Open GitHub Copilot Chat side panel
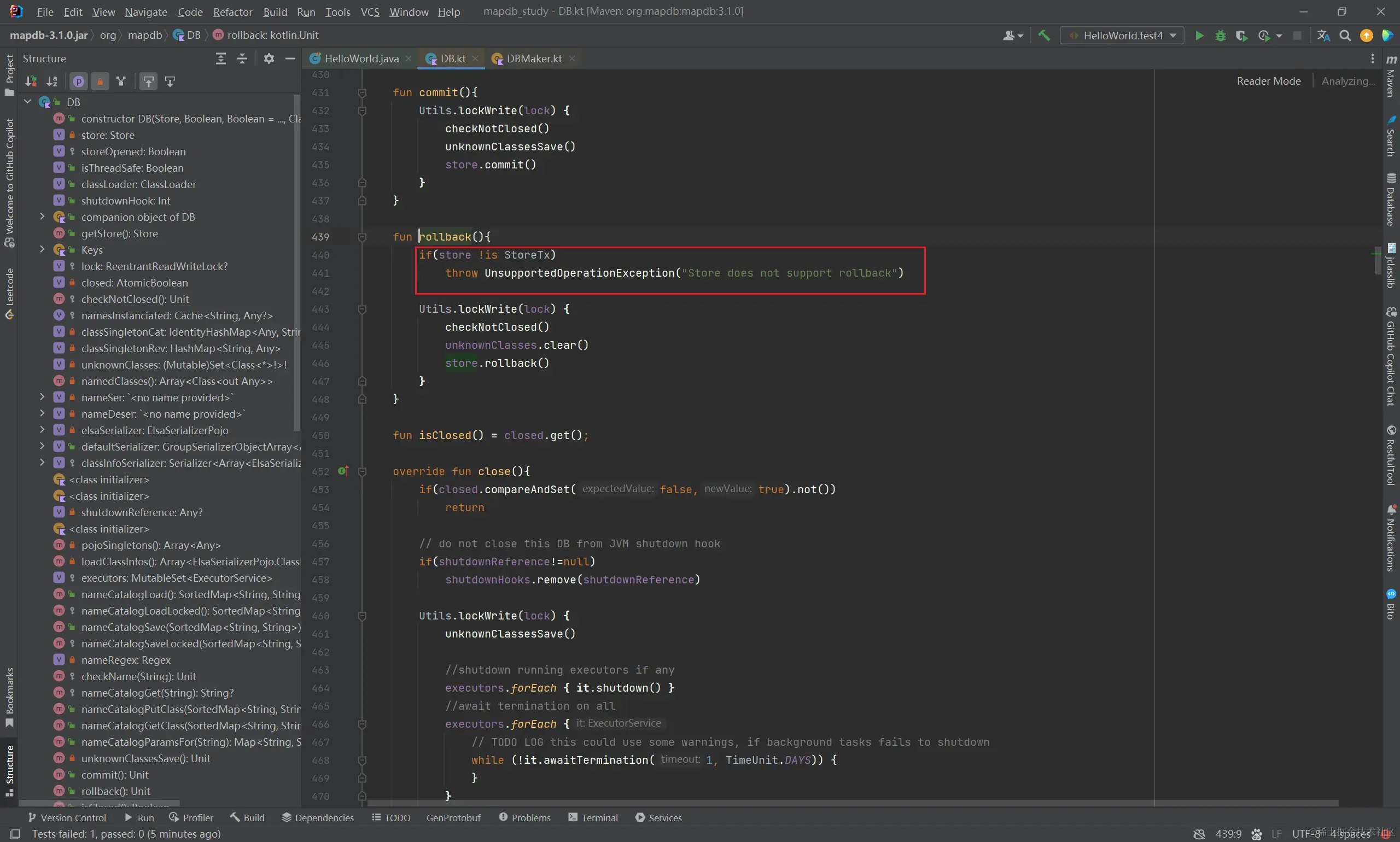The width and height of the screenshot is (1400, 842). pyautogui.click(x=1391, y=356)
